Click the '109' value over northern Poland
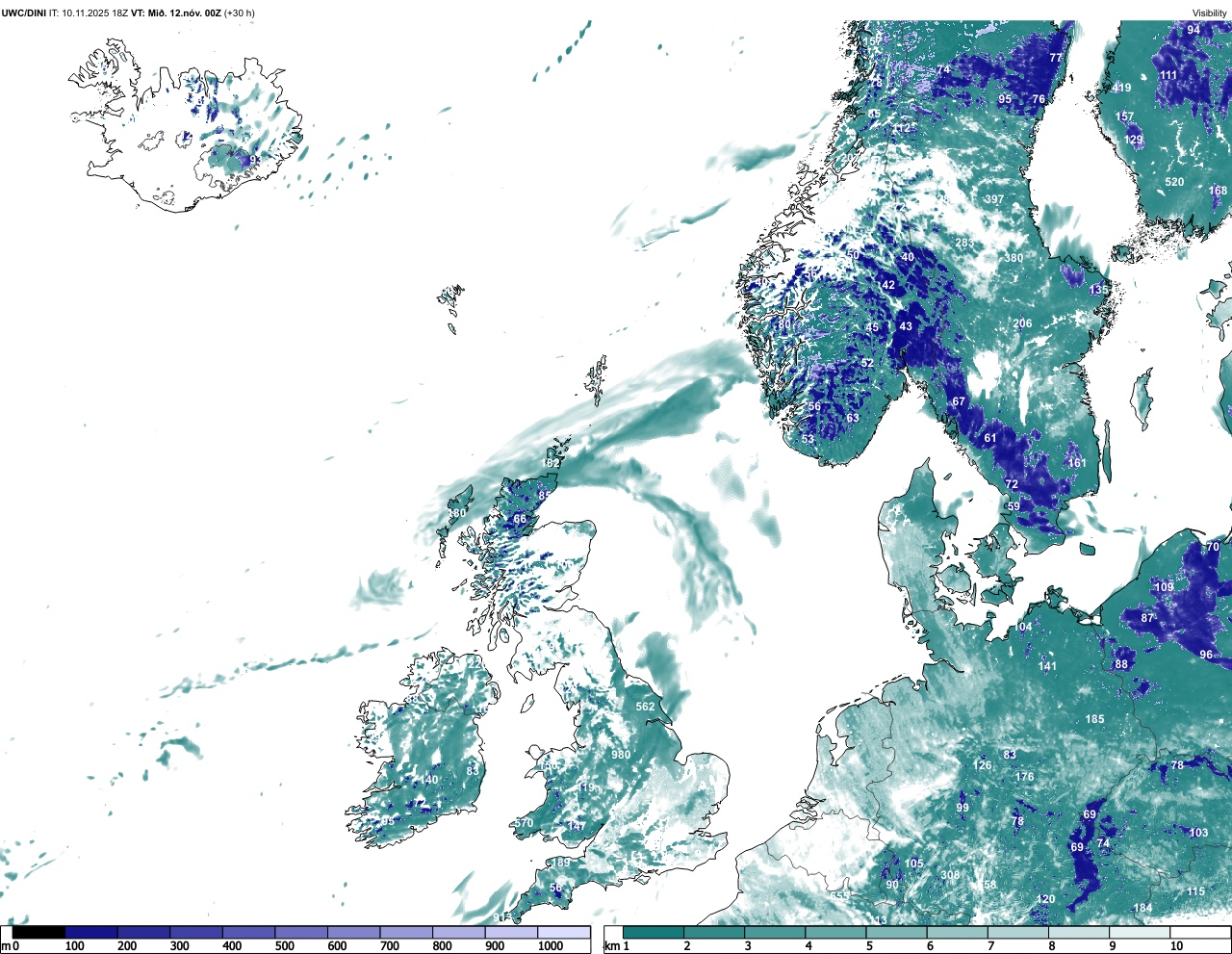This screenshot has height=954, width=1232. [1164, 587]
